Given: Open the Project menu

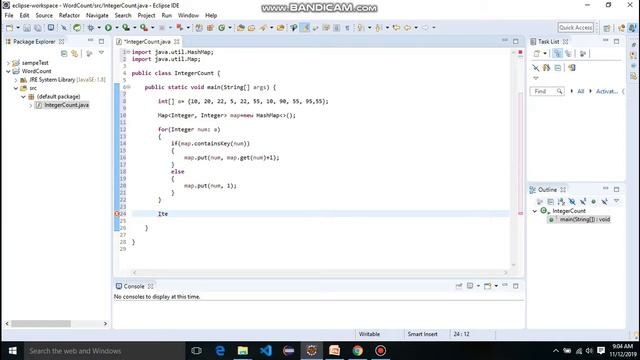Looking at the screenshot, I should [x=146, y=16].
